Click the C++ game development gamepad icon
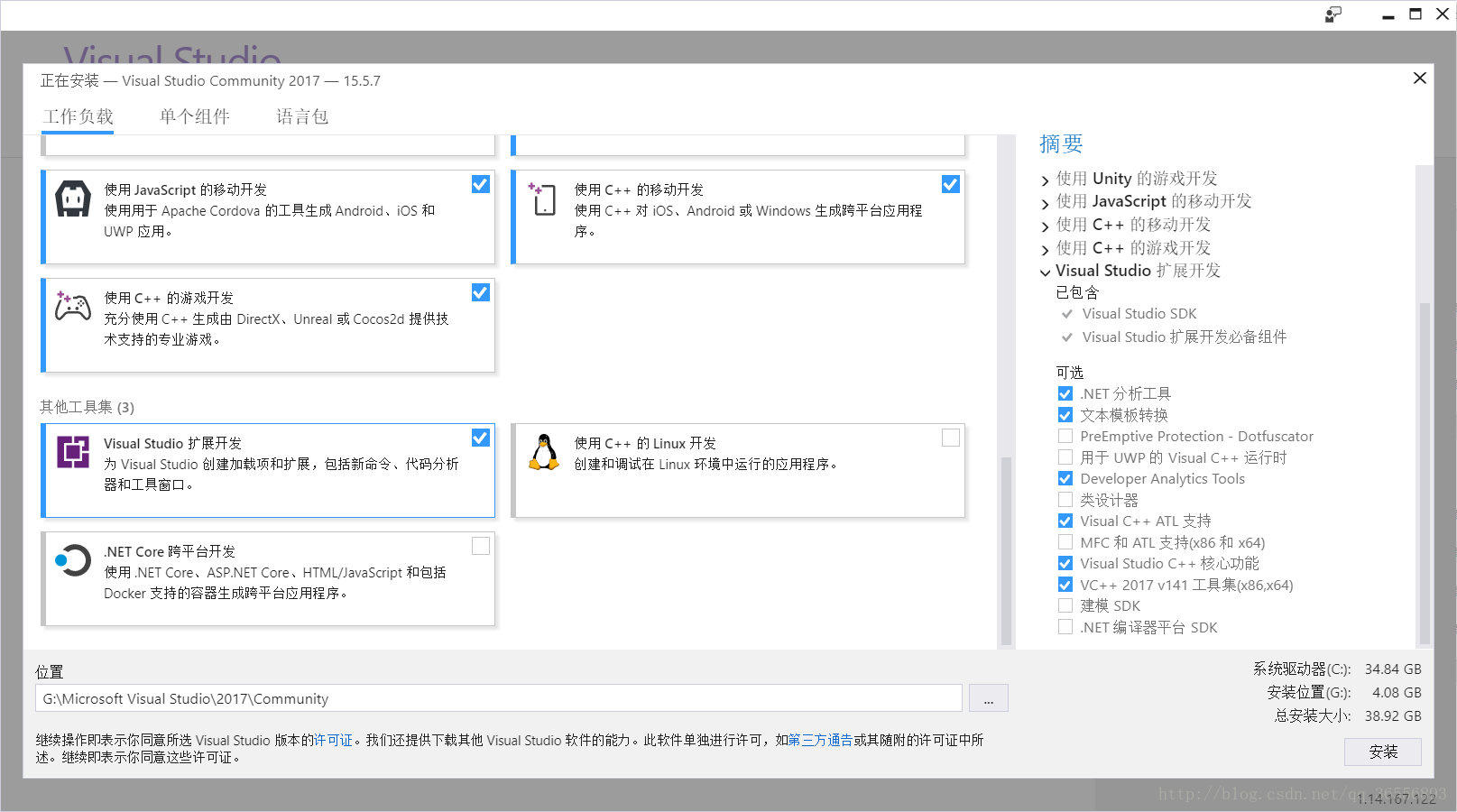 (x=73, y=306)
